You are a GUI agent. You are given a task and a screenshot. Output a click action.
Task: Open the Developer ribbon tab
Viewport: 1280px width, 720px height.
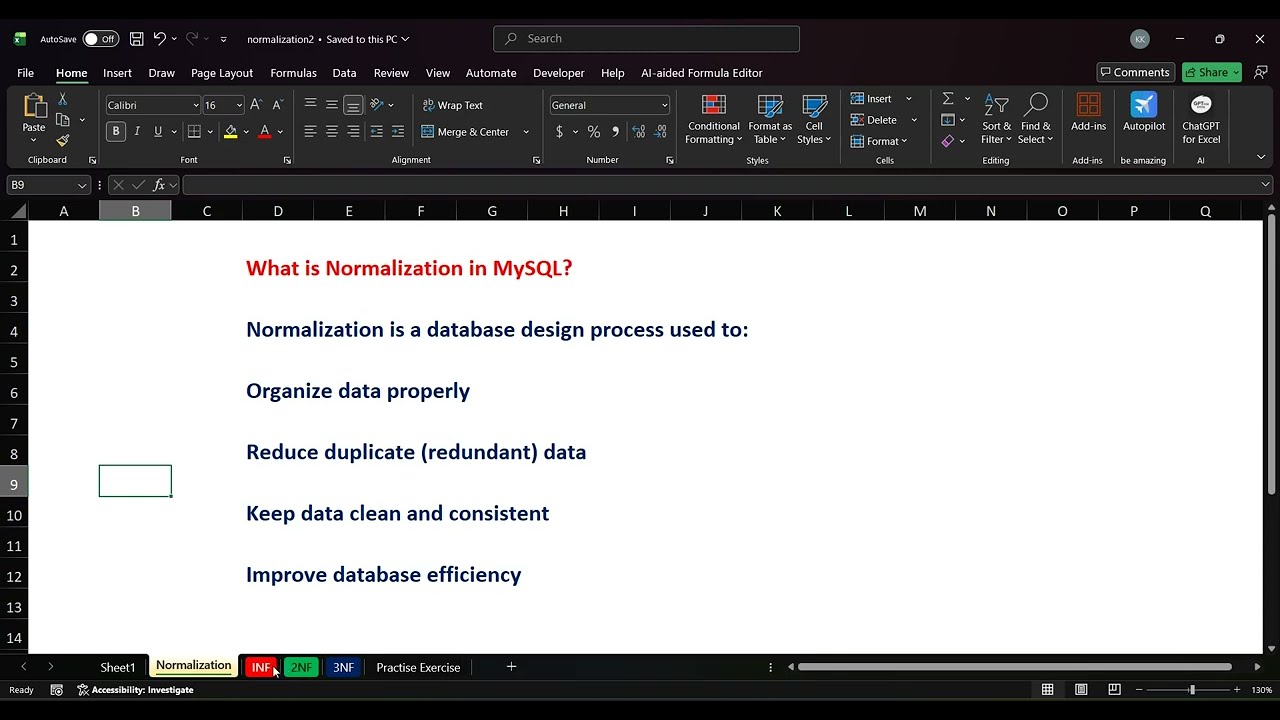click(x=558, y=73)
